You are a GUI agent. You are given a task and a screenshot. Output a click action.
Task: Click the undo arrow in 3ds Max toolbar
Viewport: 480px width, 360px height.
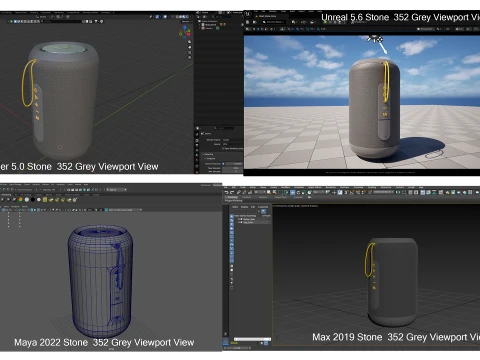pos(227,192)
